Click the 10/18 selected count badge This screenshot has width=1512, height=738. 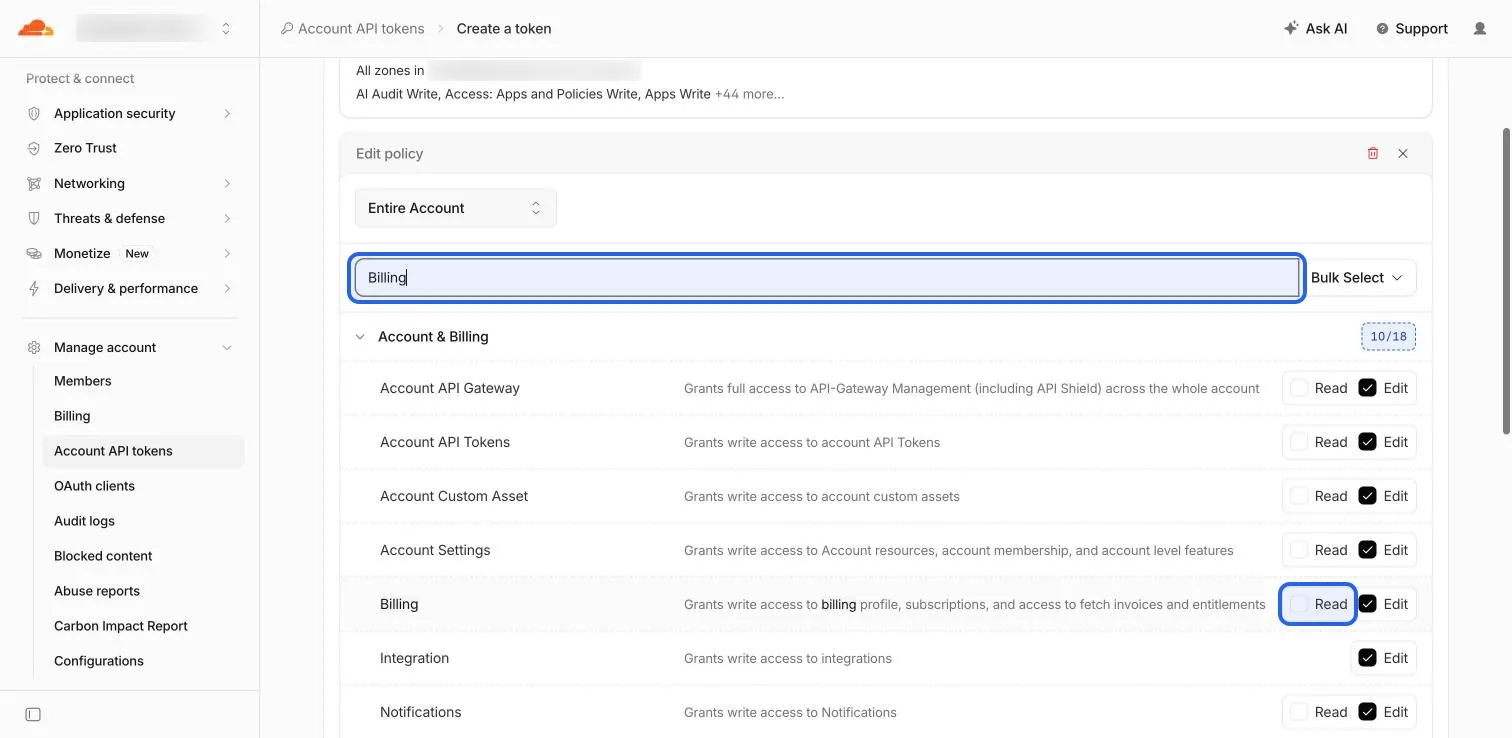pos(1388,337)
